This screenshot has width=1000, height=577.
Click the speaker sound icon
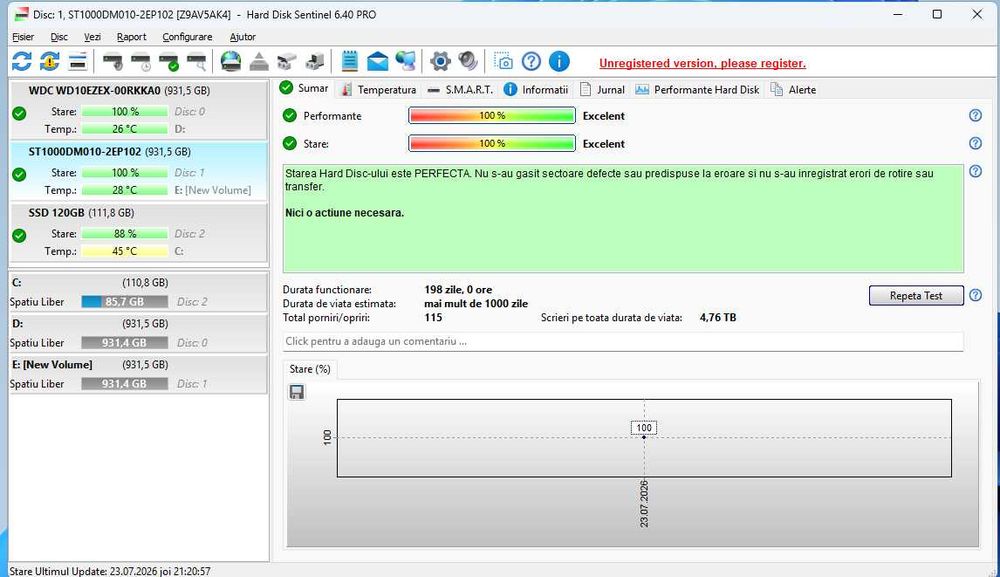(x=468, y=62)
